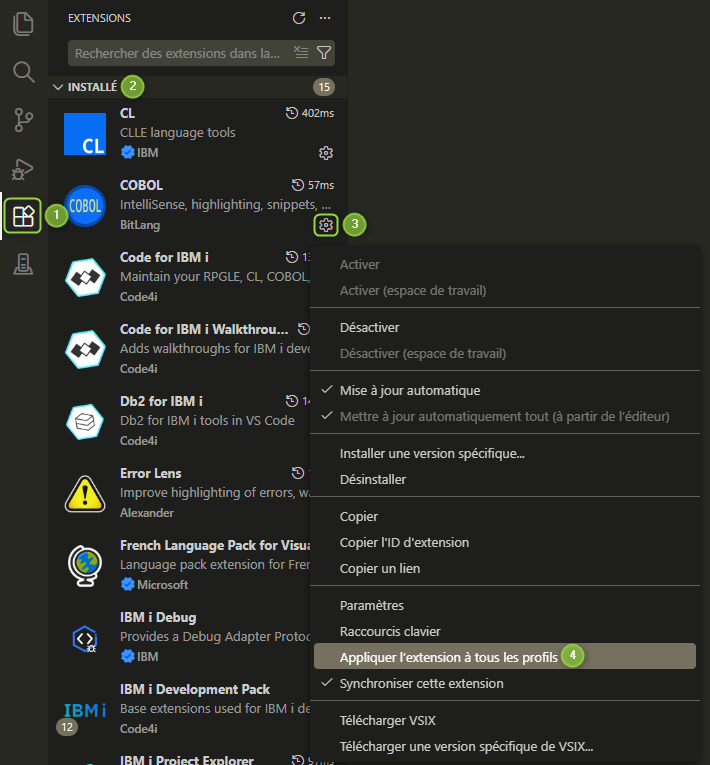This screenshot has height=765, width=710.
Task: Refresh the extensions list
Action: [x=298, y=18]
